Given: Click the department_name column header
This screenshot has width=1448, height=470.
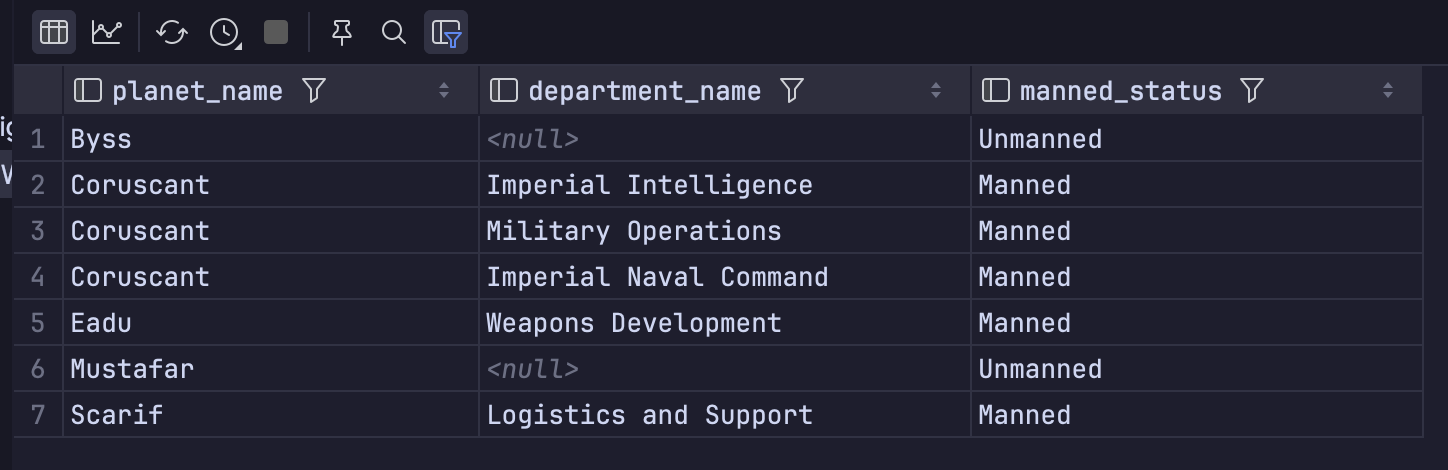Looking at the screenshot, I should click(x=644, y=91).
